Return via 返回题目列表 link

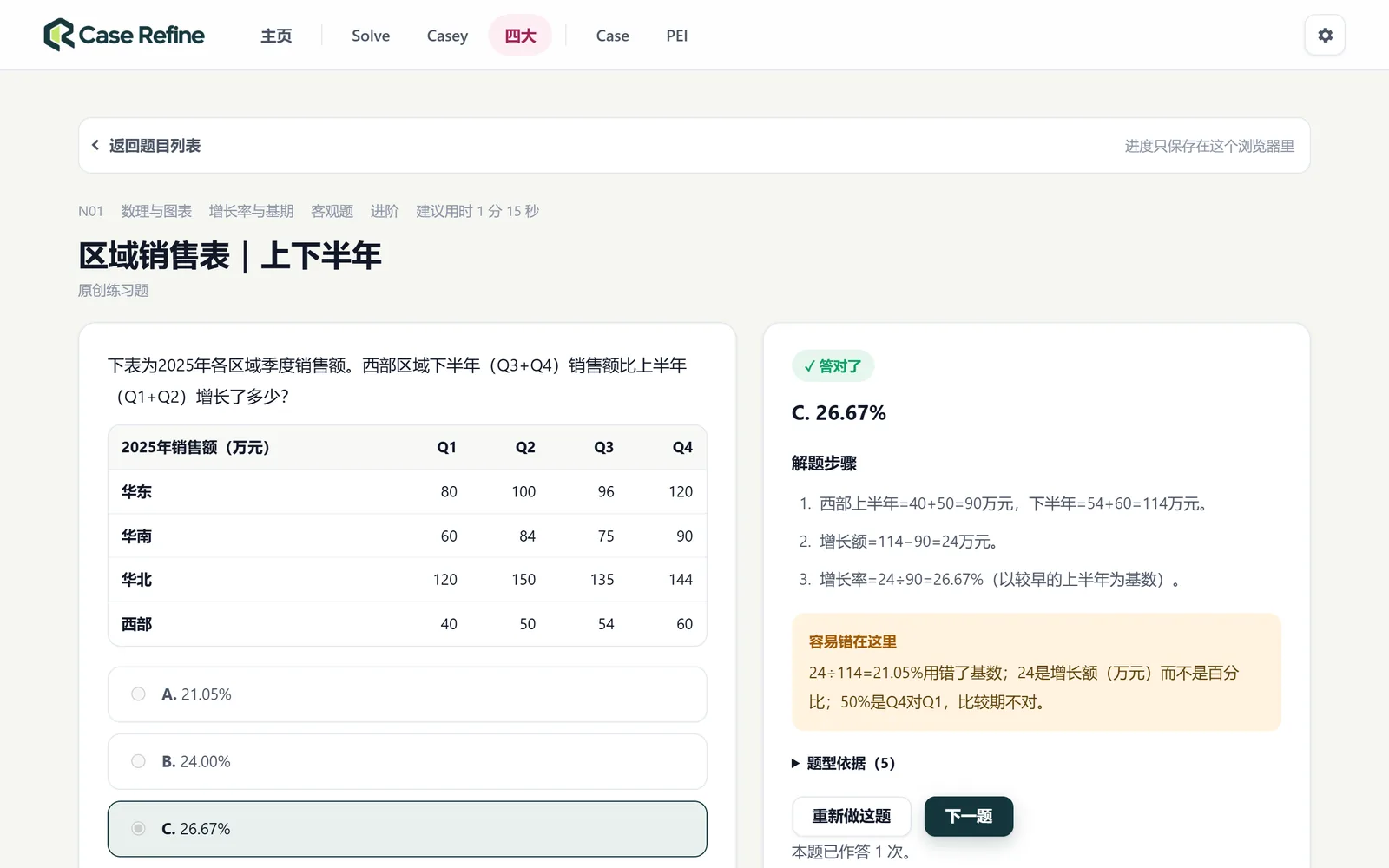(155, 145)
